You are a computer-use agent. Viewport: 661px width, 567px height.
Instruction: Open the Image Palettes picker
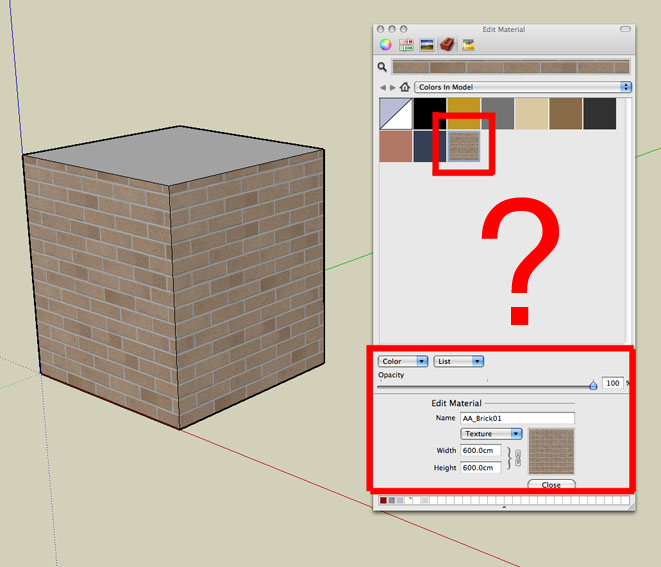pyautogui.click(x=427, y=45)
